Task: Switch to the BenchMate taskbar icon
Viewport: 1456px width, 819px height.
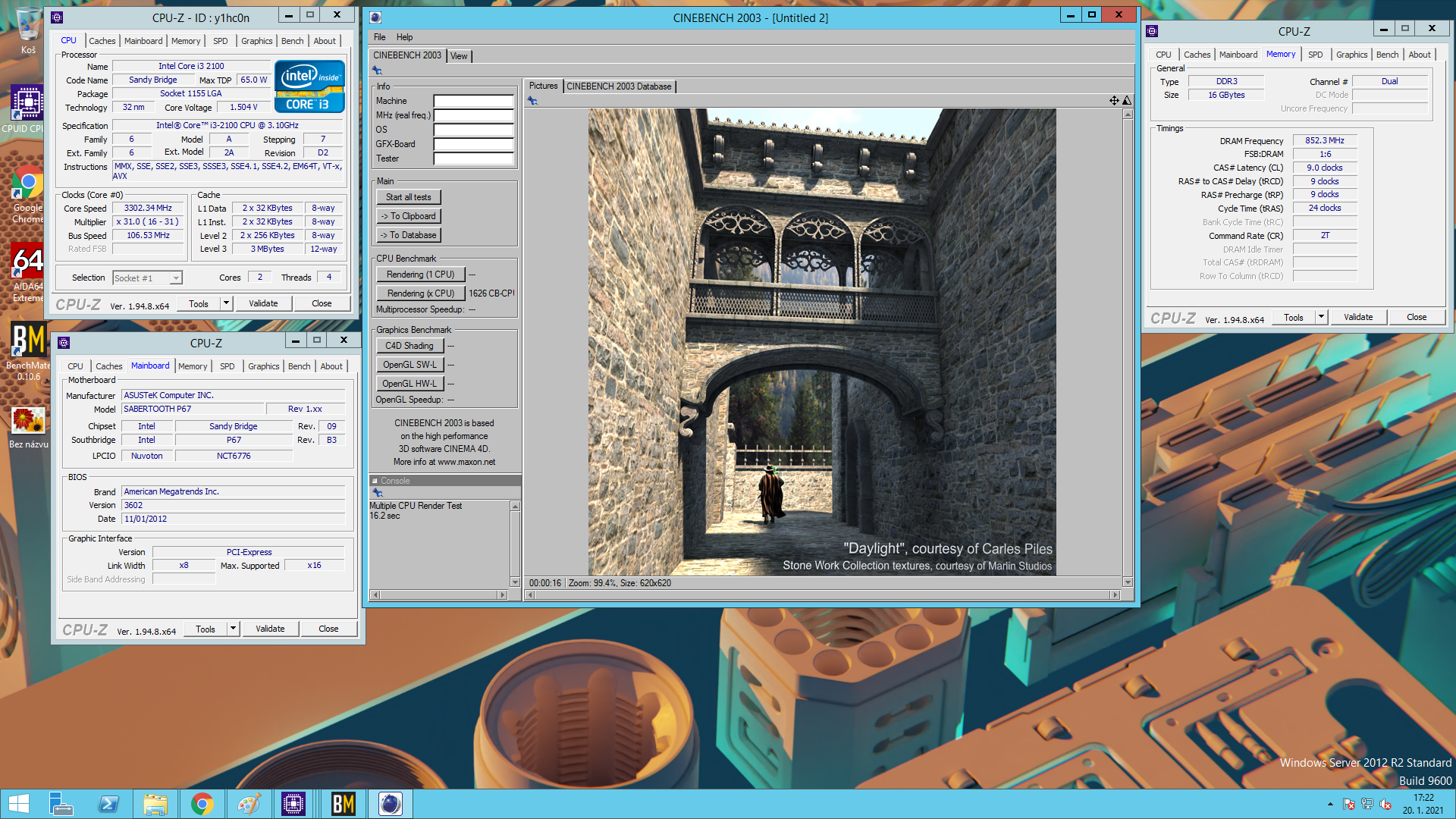Action: click(343, 804)
